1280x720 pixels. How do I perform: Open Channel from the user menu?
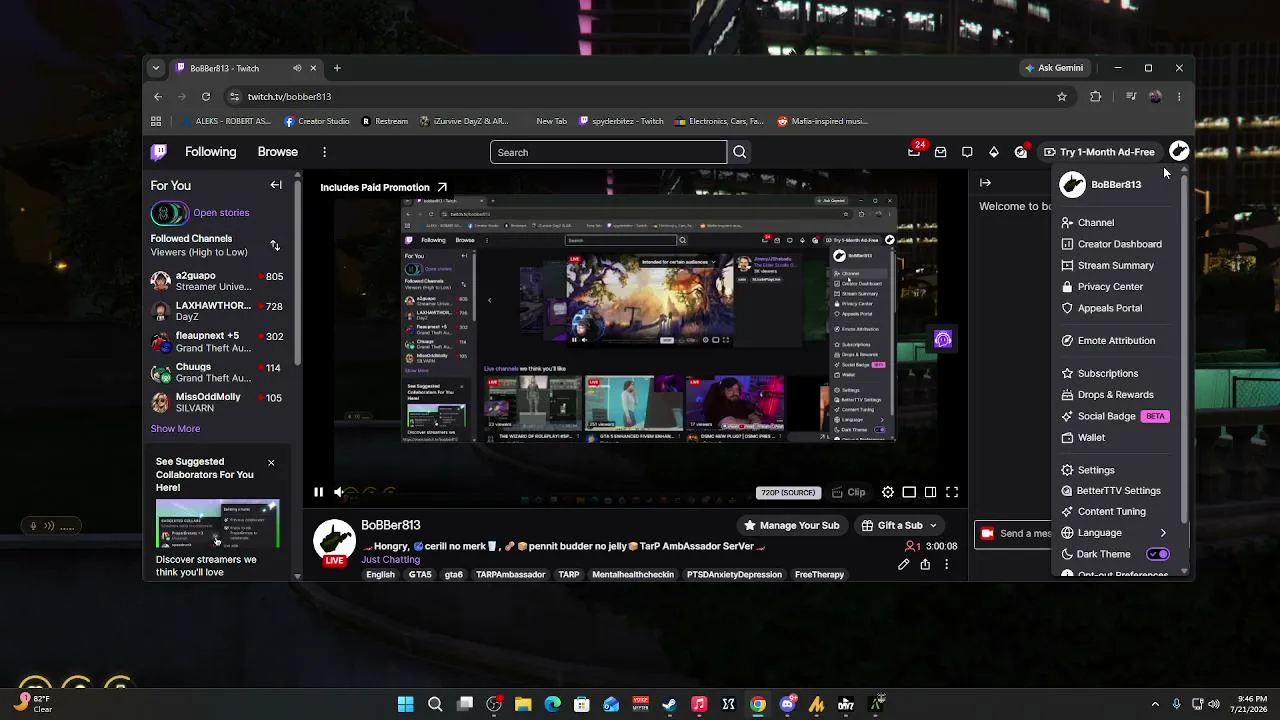tap(1114, 222)
